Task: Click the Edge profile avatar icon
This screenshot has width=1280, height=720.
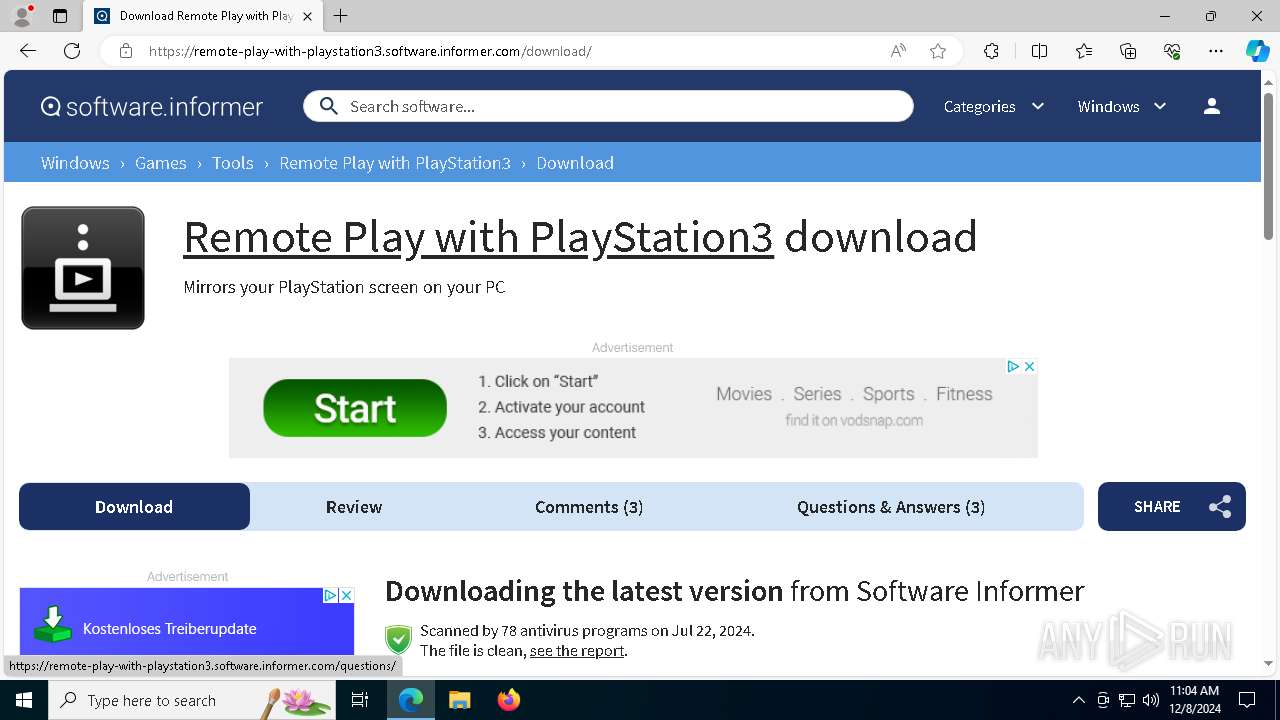Action: pos(22,16)
